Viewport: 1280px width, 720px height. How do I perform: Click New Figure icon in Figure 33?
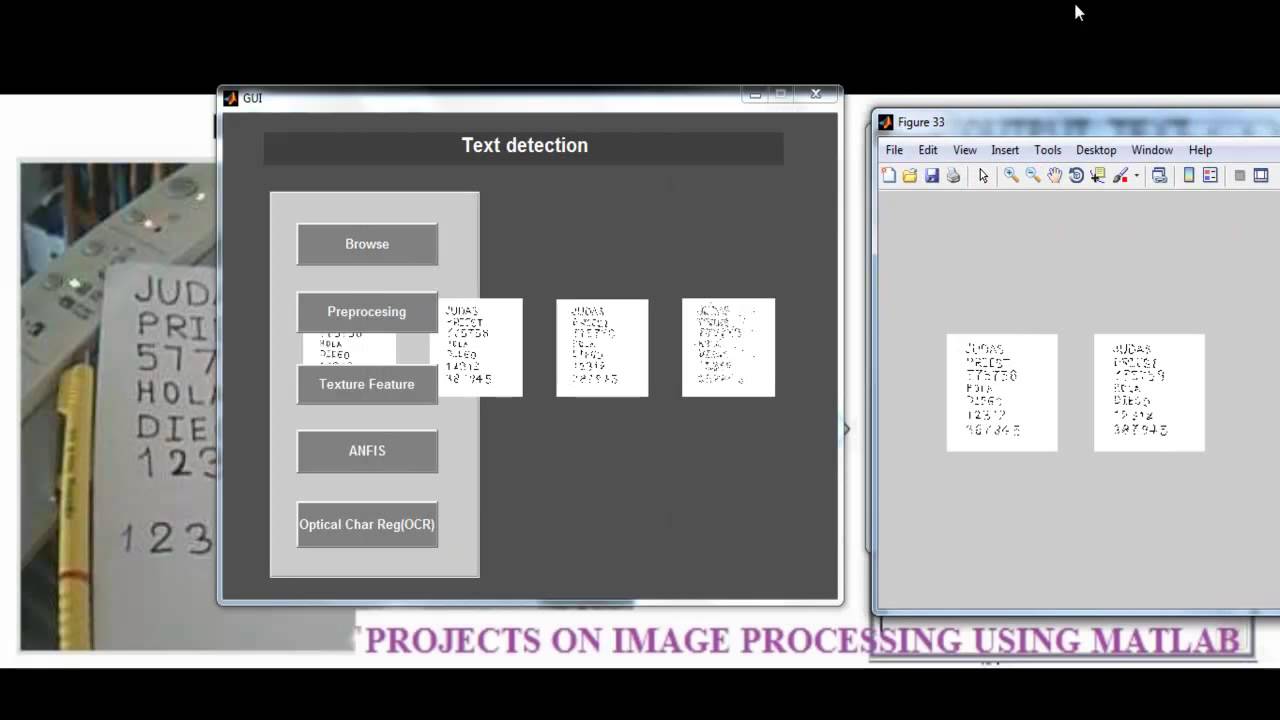[x=889, y=175]
